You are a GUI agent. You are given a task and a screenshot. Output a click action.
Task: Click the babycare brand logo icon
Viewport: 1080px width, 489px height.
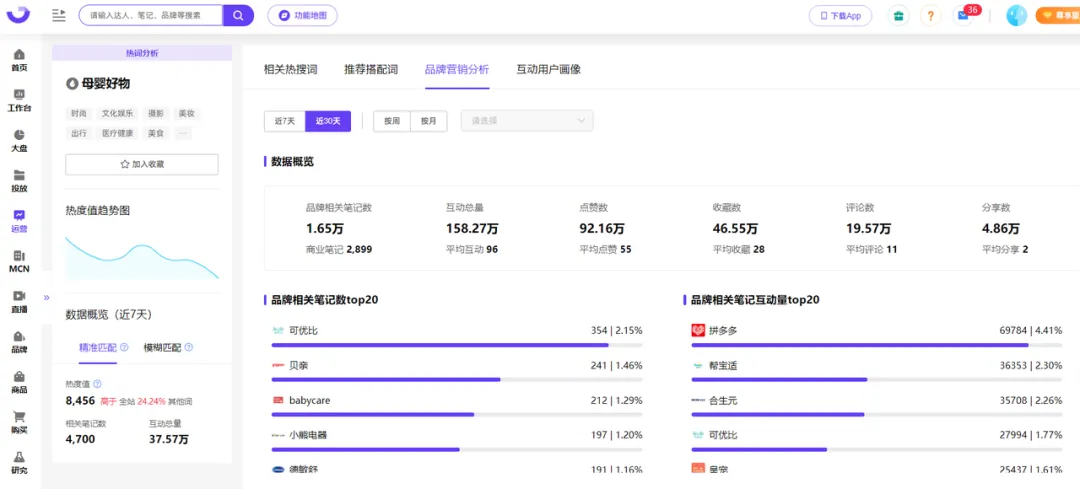(x=278, y=400)
